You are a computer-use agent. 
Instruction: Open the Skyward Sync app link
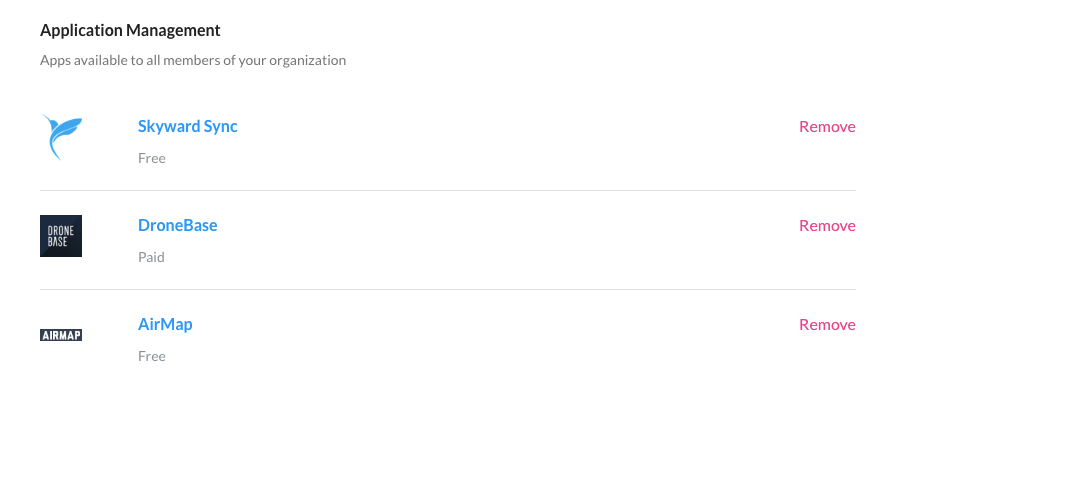187,127
